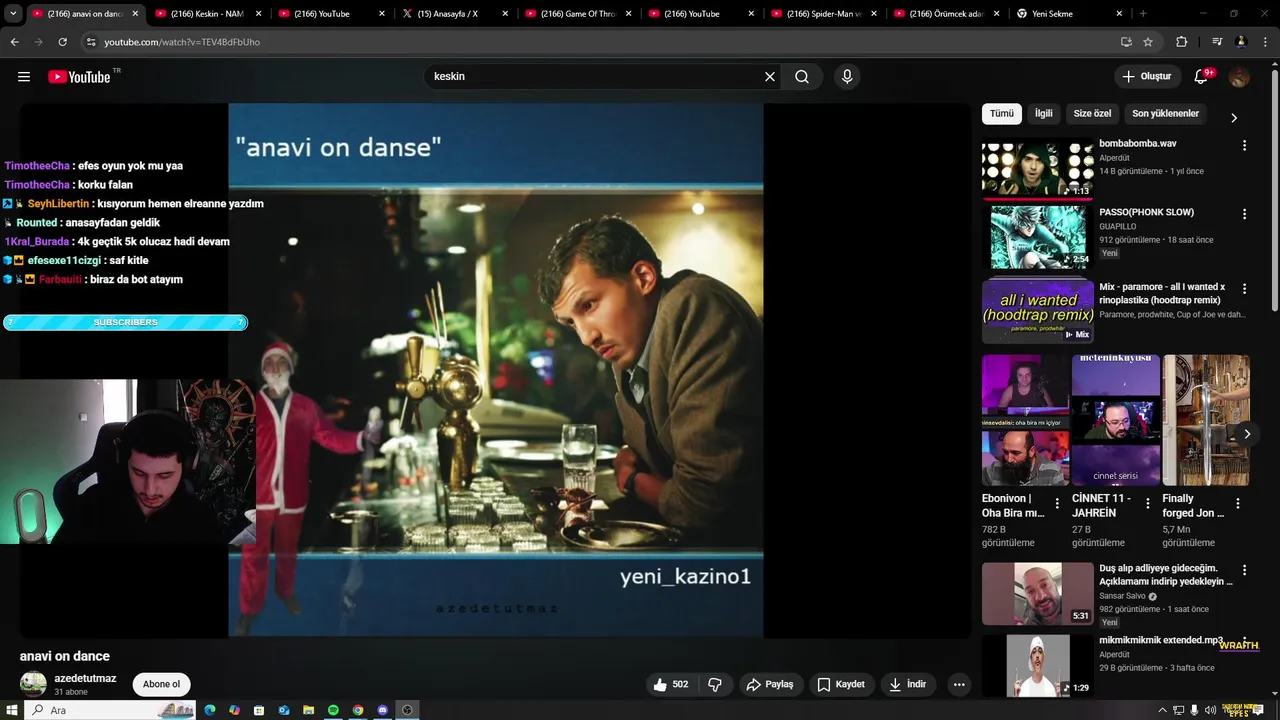
Task: Open options menu for bombabomba.wav video
Action: (x=1244, y=146)
